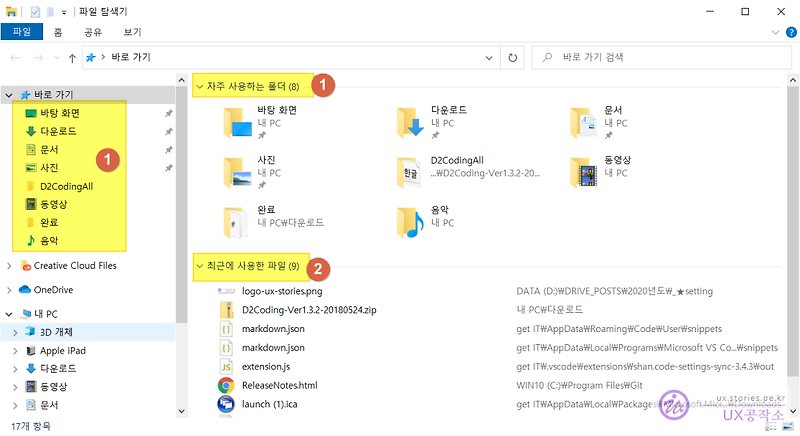Viewport: 800px width, 436px height.
Task: Select markdown.json in Local Programs path
Action: tap(273, 348)
